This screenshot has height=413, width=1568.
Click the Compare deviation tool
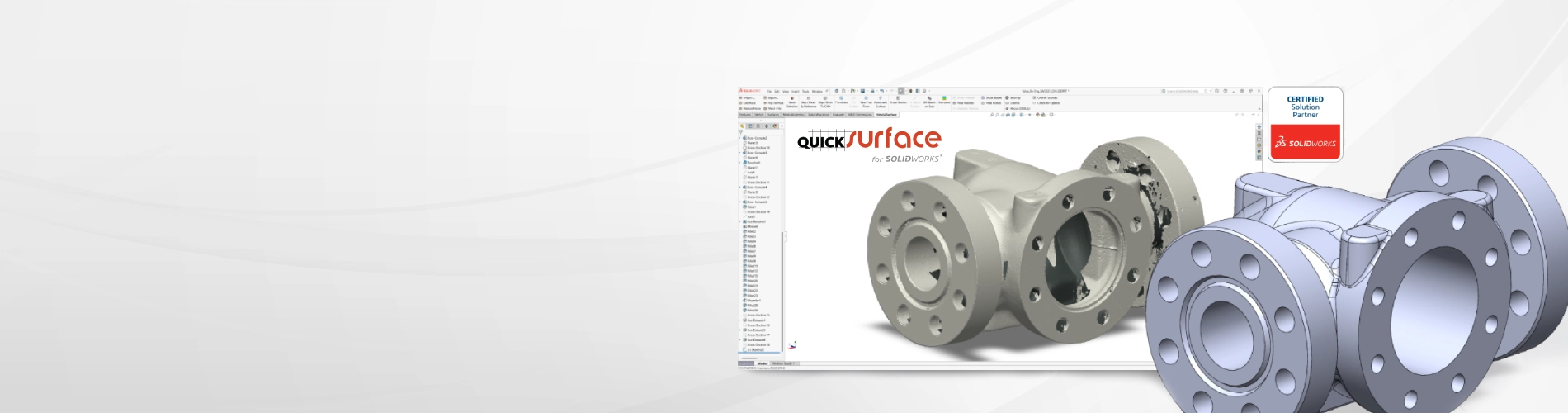click(944, 100)
